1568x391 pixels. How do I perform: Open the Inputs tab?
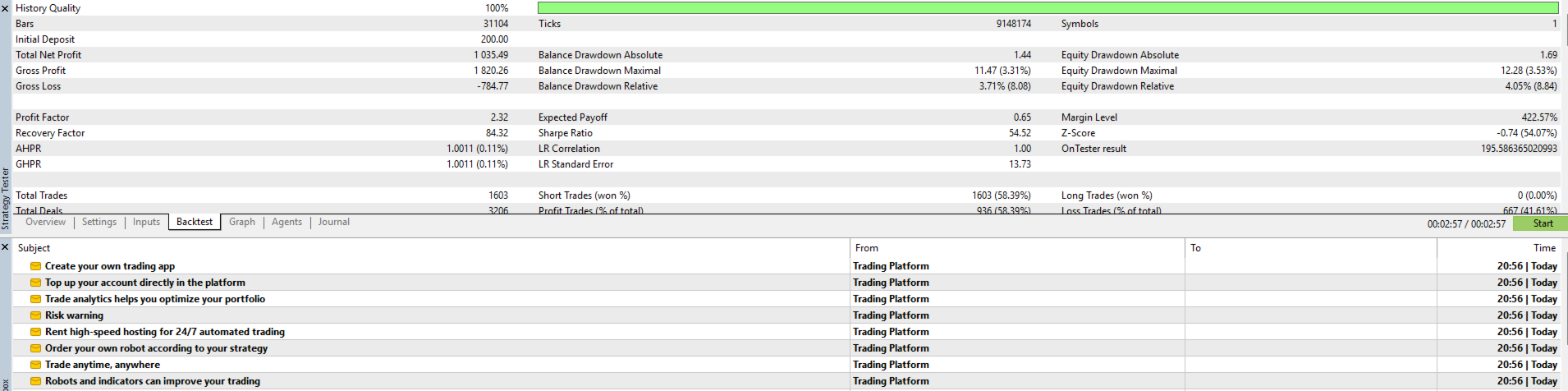click(146, 222)
